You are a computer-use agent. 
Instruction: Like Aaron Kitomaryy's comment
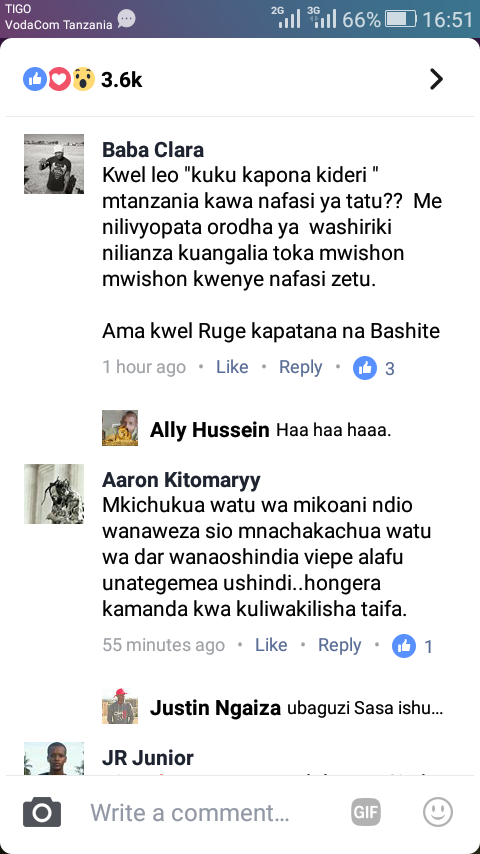[x=271, y=645]
